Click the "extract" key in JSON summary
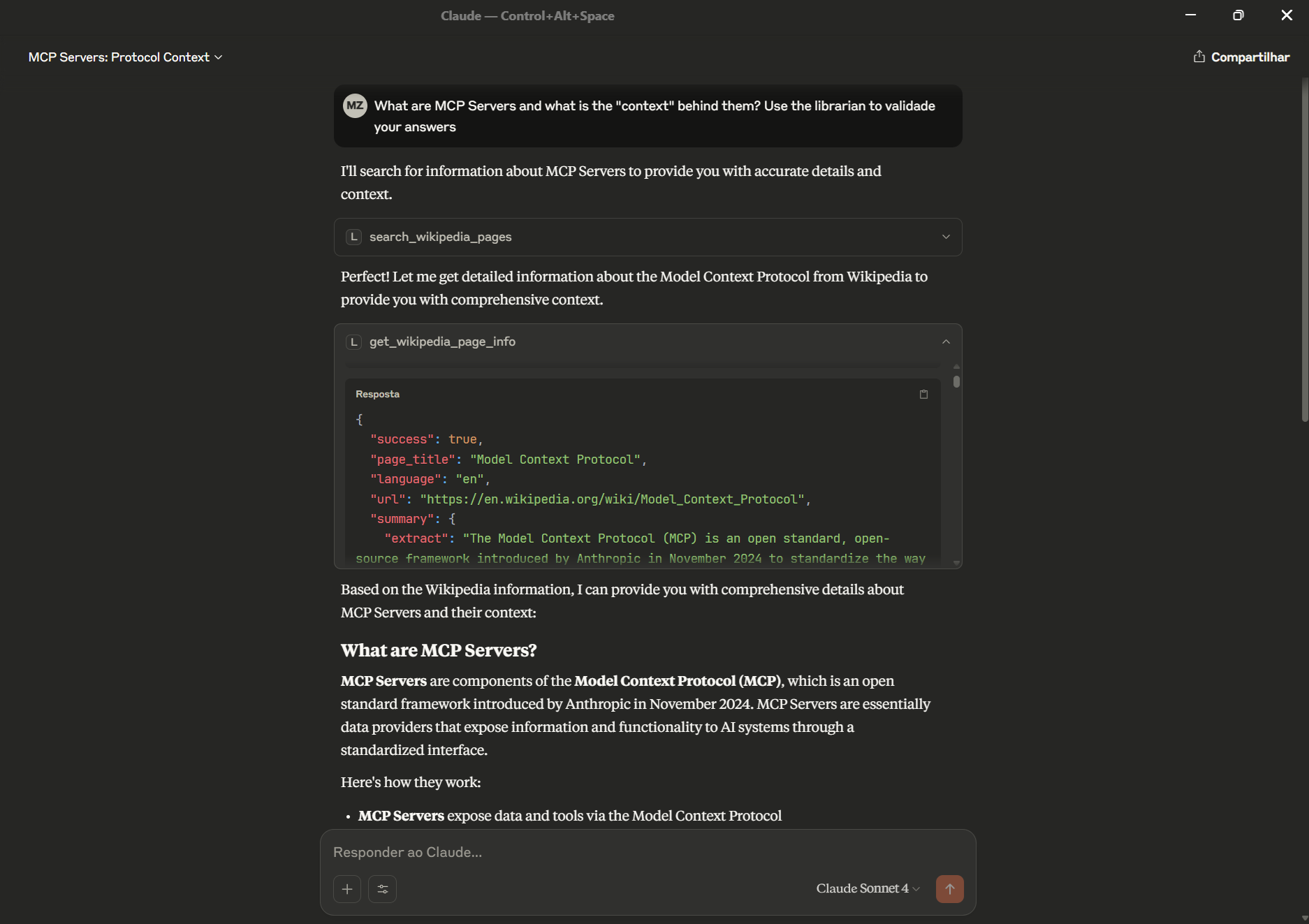 coord(416,538)
